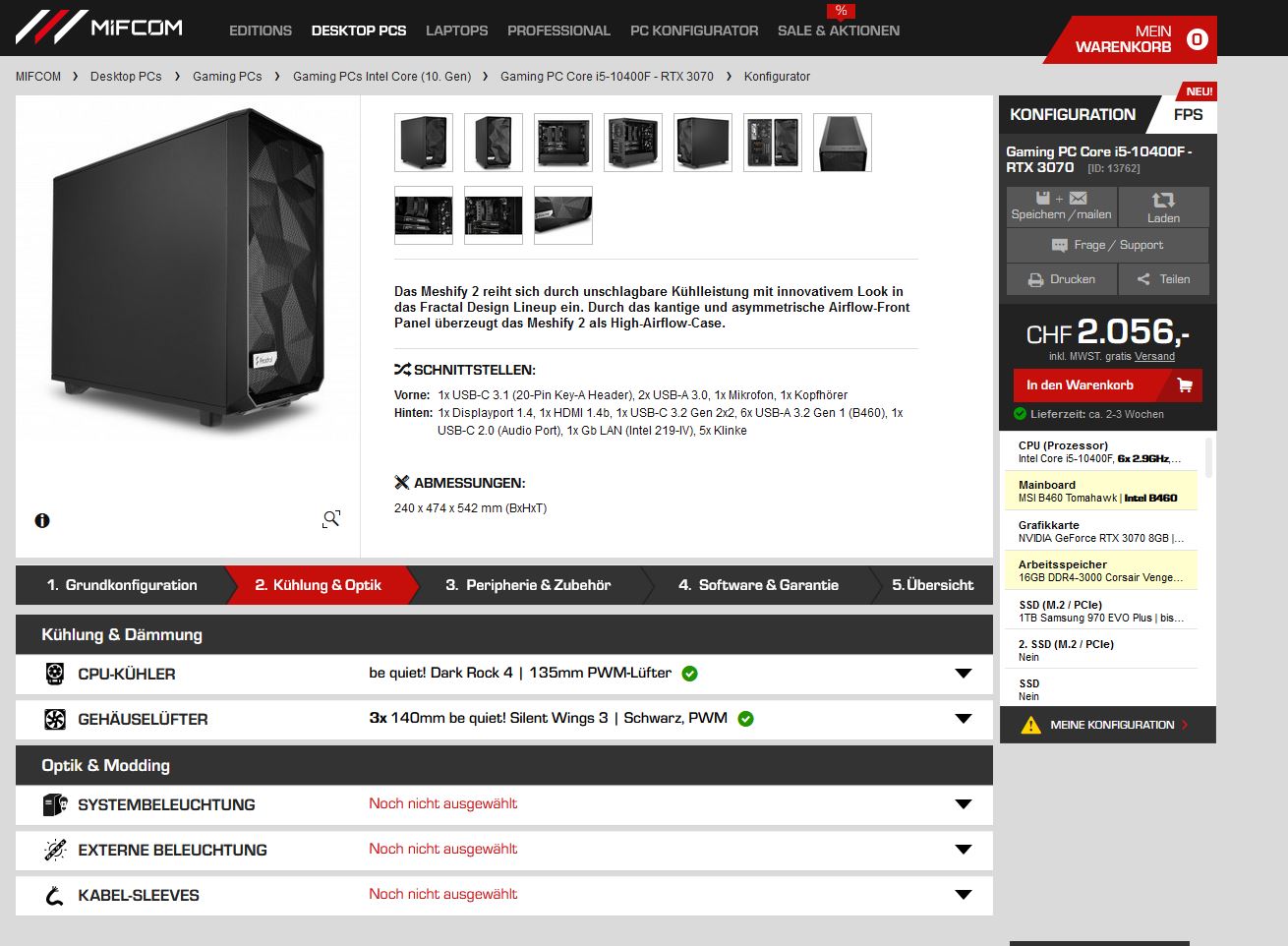Load a saved configuration with Laden
This screenshot has width=1288, height=946.
1163,207
